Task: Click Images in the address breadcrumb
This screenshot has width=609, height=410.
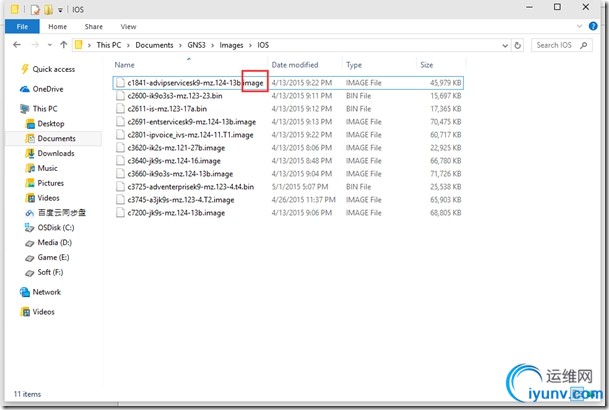Action: coord(231,45)
